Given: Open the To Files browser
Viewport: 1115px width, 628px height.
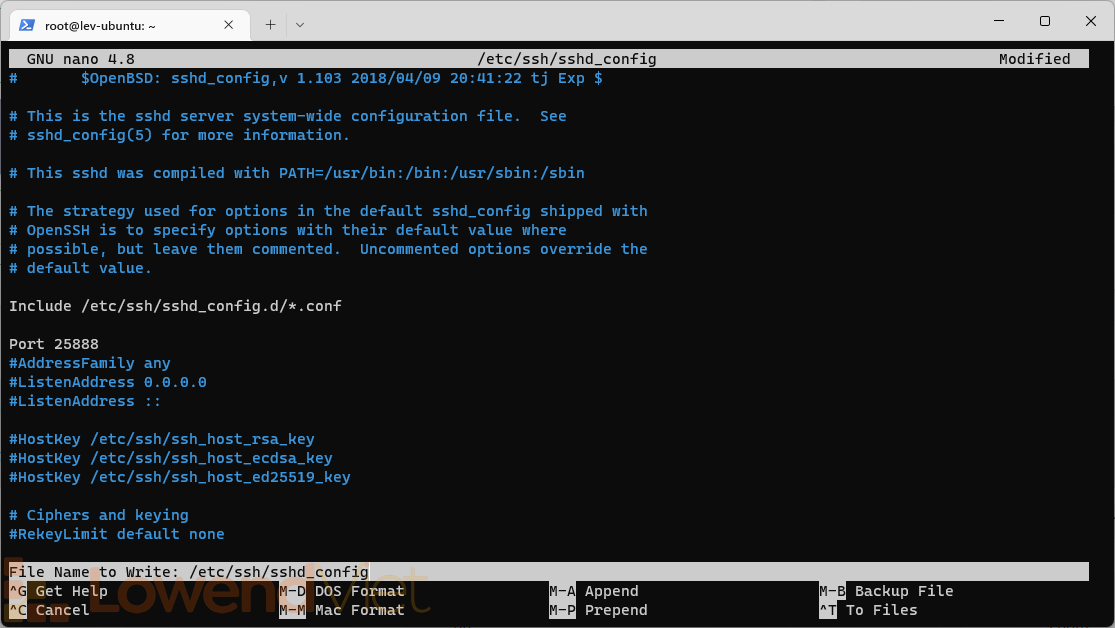Looking at the screenshot, I should (868, 610).
